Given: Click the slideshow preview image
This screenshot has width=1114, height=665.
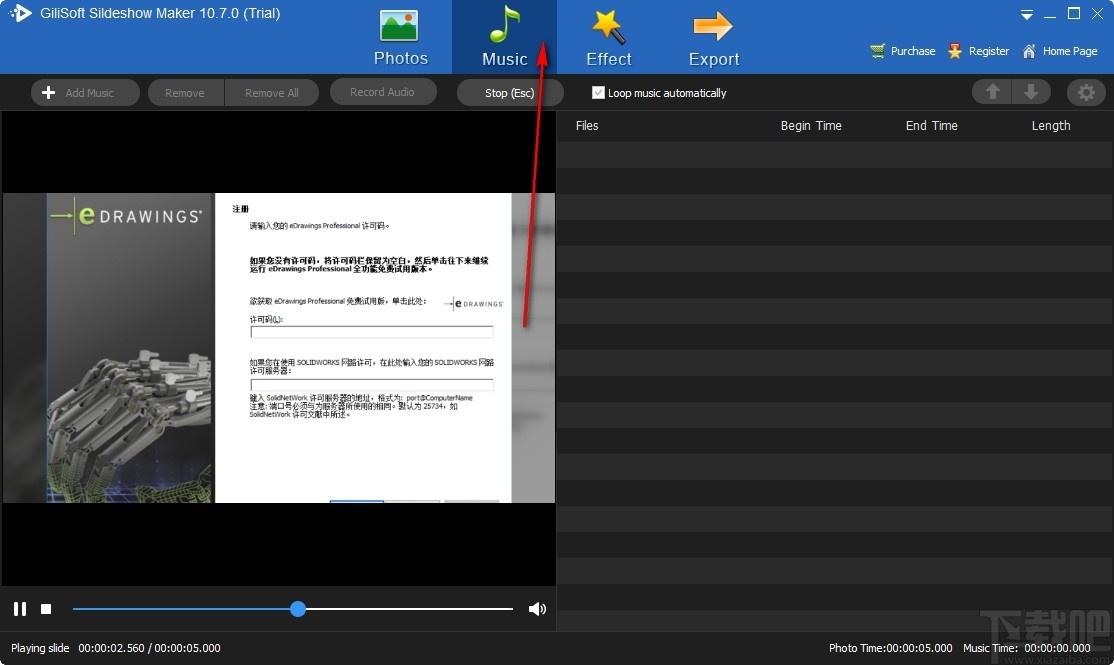Looking at the screenshot, I should click(278, 348).
